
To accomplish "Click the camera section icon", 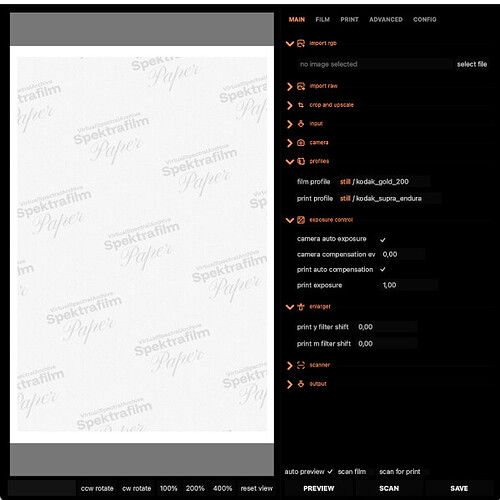I will (x=301, y=143).
